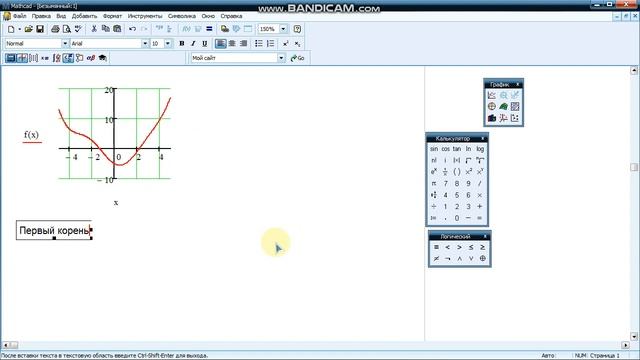Open the 150% zoom dropdown
640x360 pixels.
click(x=283, y=29)
